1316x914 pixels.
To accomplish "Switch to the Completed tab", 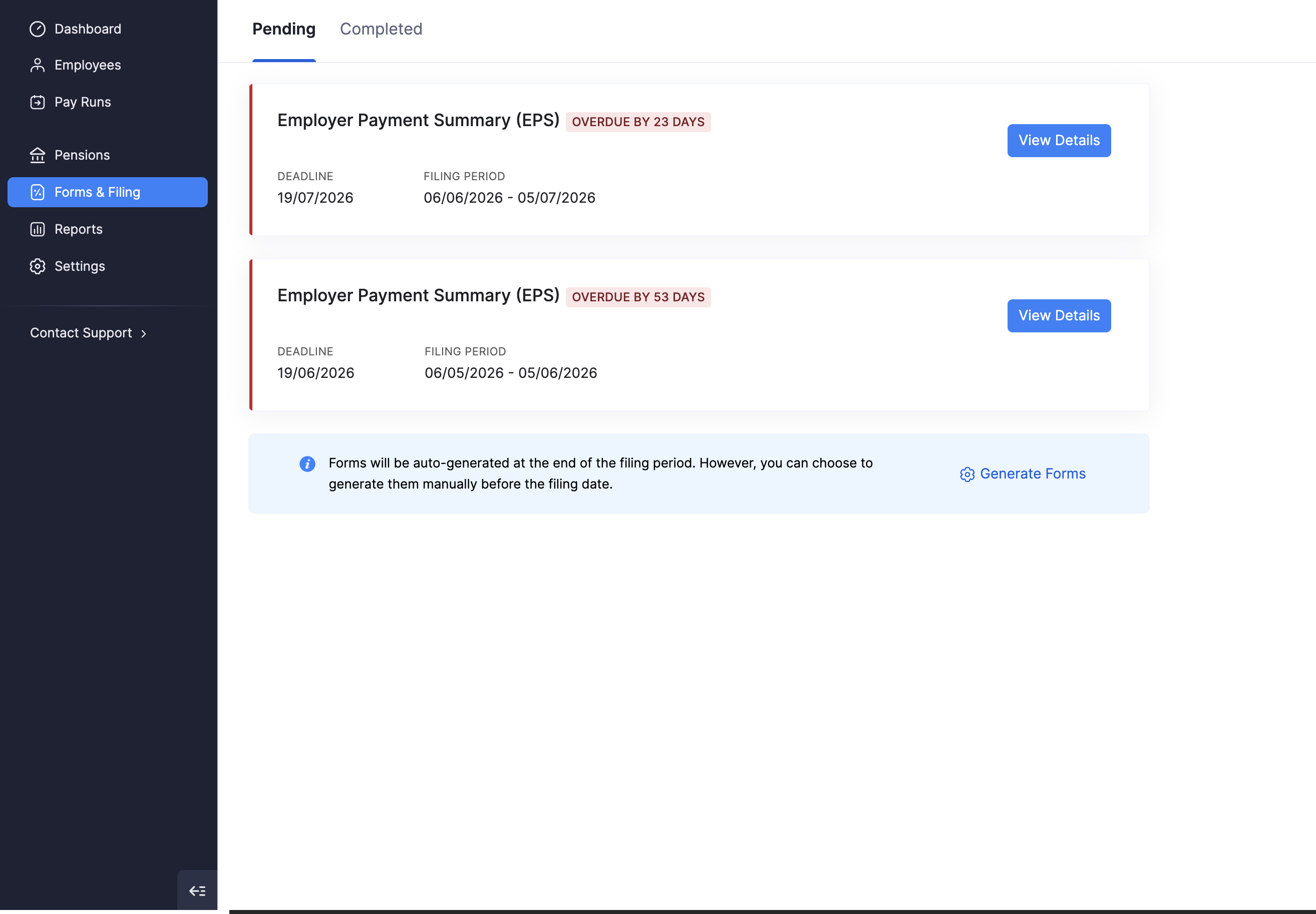I will [381, 29].
